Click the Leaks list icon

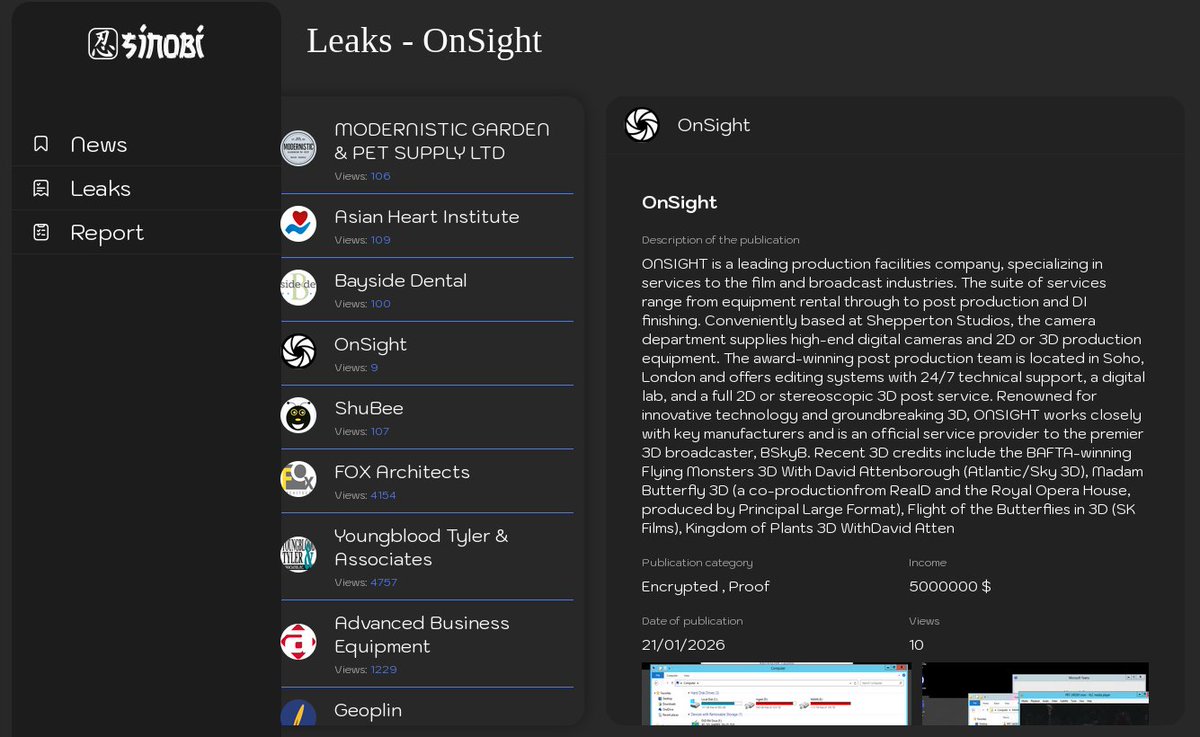[x=41, y=188]
